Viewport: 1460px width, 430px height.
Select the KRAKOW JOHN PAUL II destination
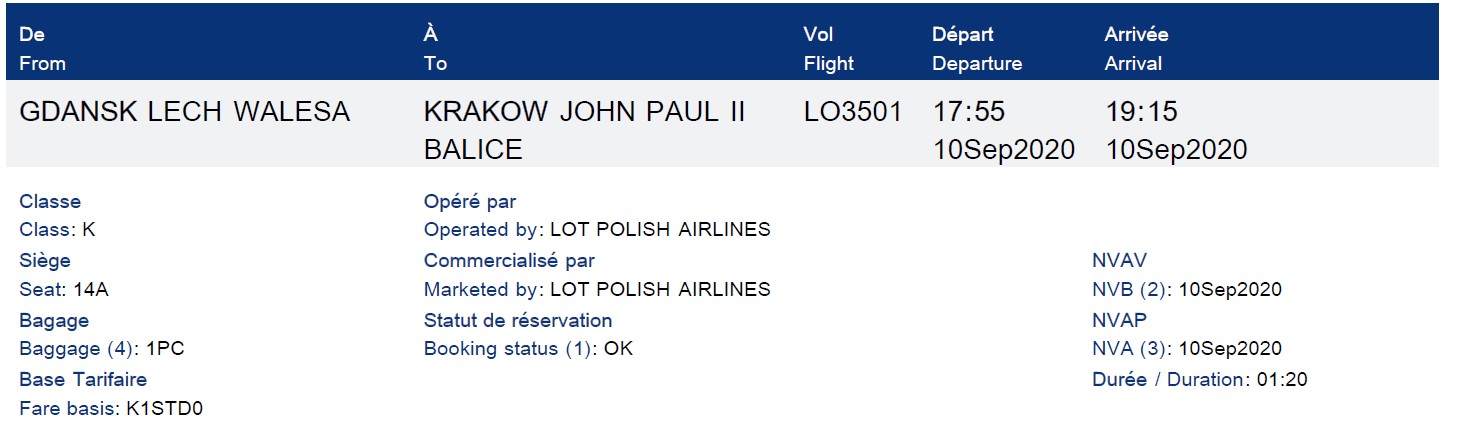(x=585, y=131)
